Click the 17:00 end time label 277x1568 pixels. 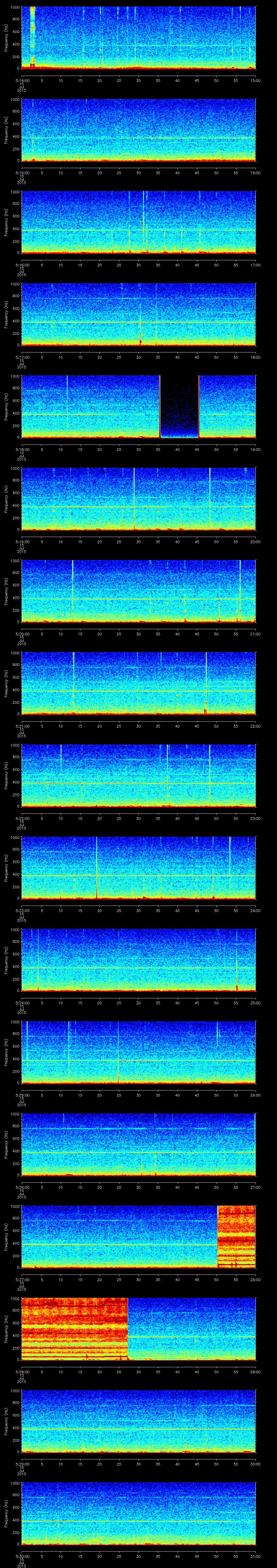coord(255,265)
